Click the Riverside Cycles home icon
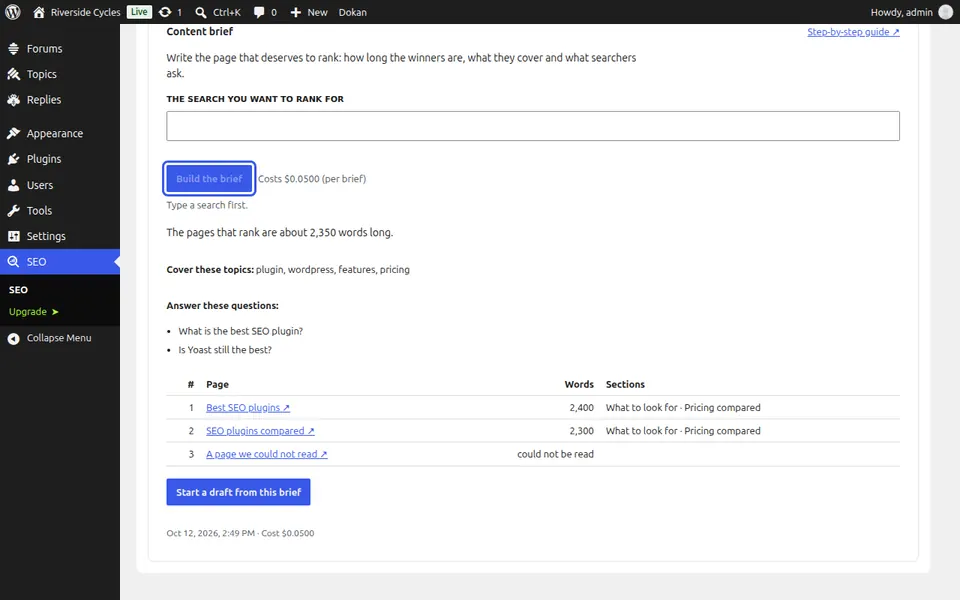960x600 pixels. (x=39, y=12)
